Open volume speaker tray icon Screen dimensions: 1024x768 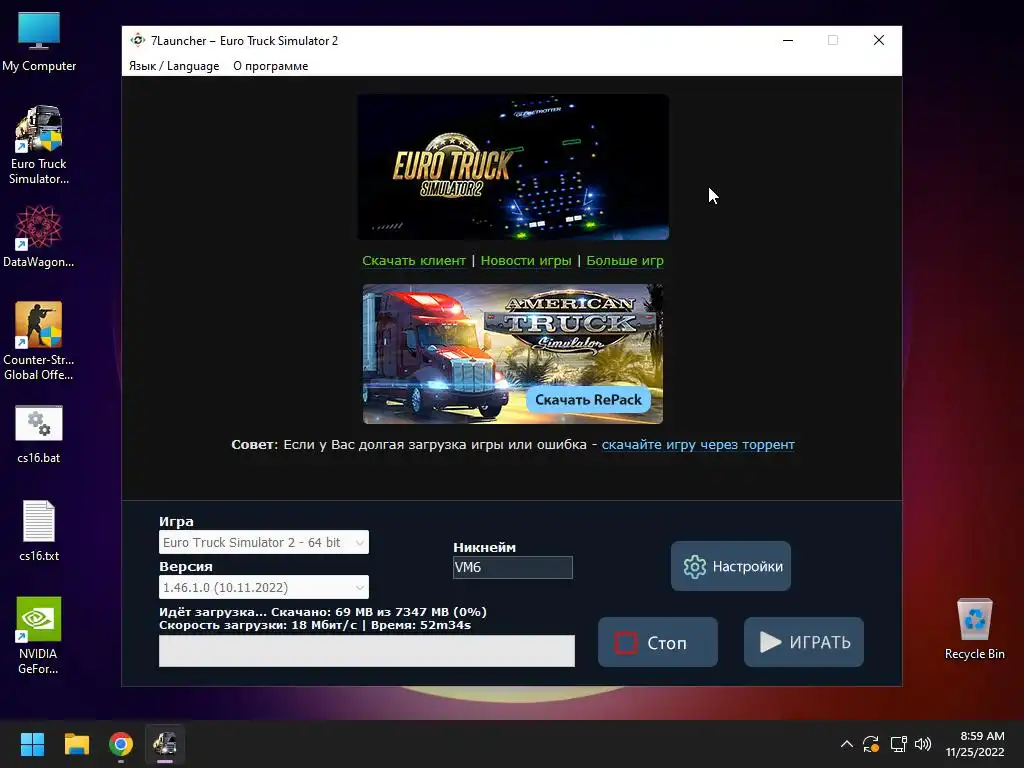click(x=923, y=744)
